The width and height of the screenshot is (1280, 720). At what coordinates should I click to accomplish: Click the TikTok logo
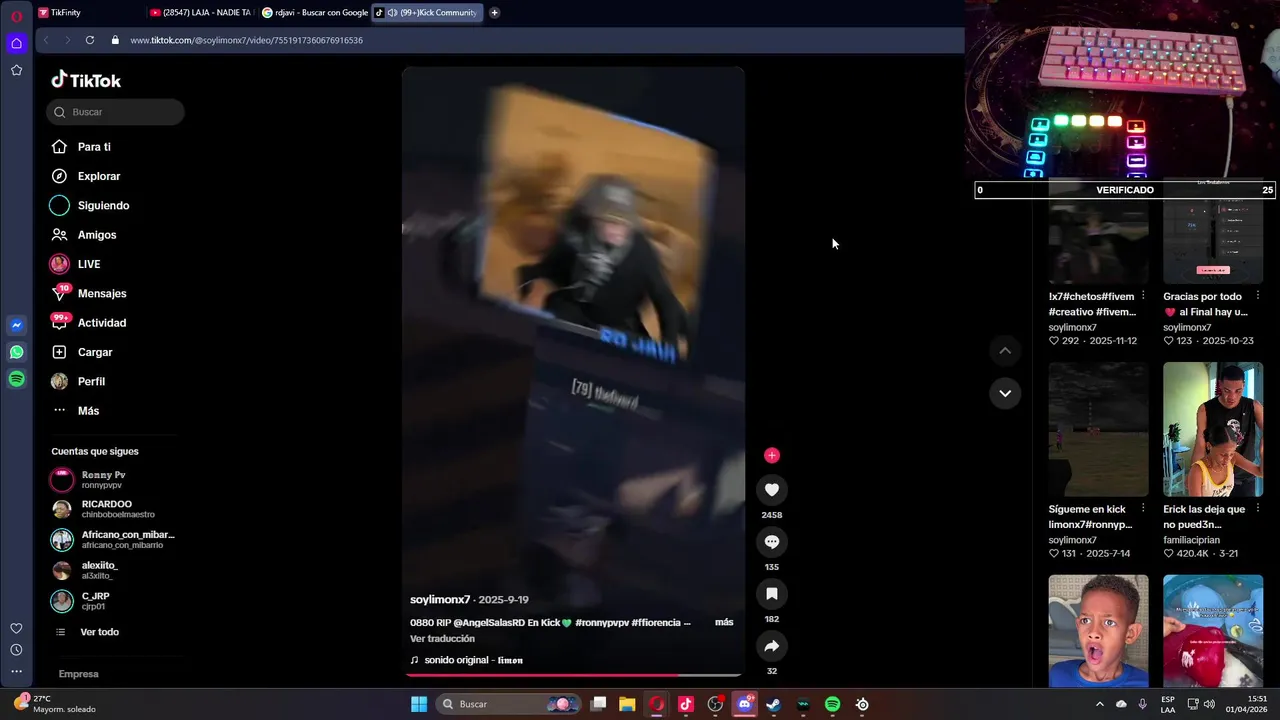coord(86,80)
